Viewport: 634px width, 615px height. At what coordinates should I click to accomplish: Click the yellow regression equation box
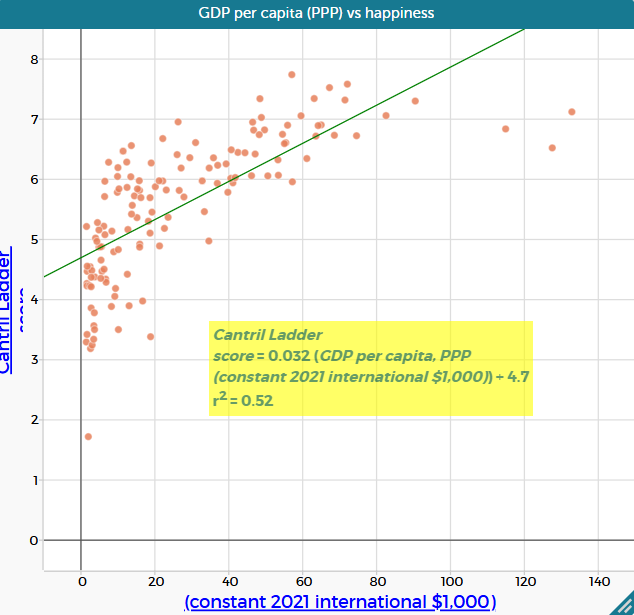pyautogui.click(x=371, y=368)
